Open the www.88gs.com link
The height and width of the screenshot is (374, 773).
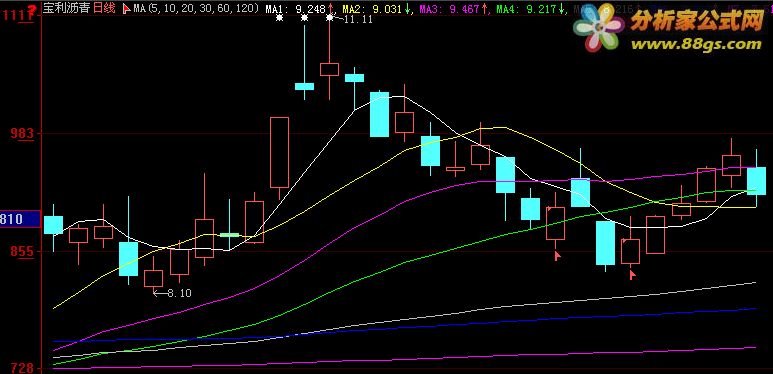coord(696,44)
